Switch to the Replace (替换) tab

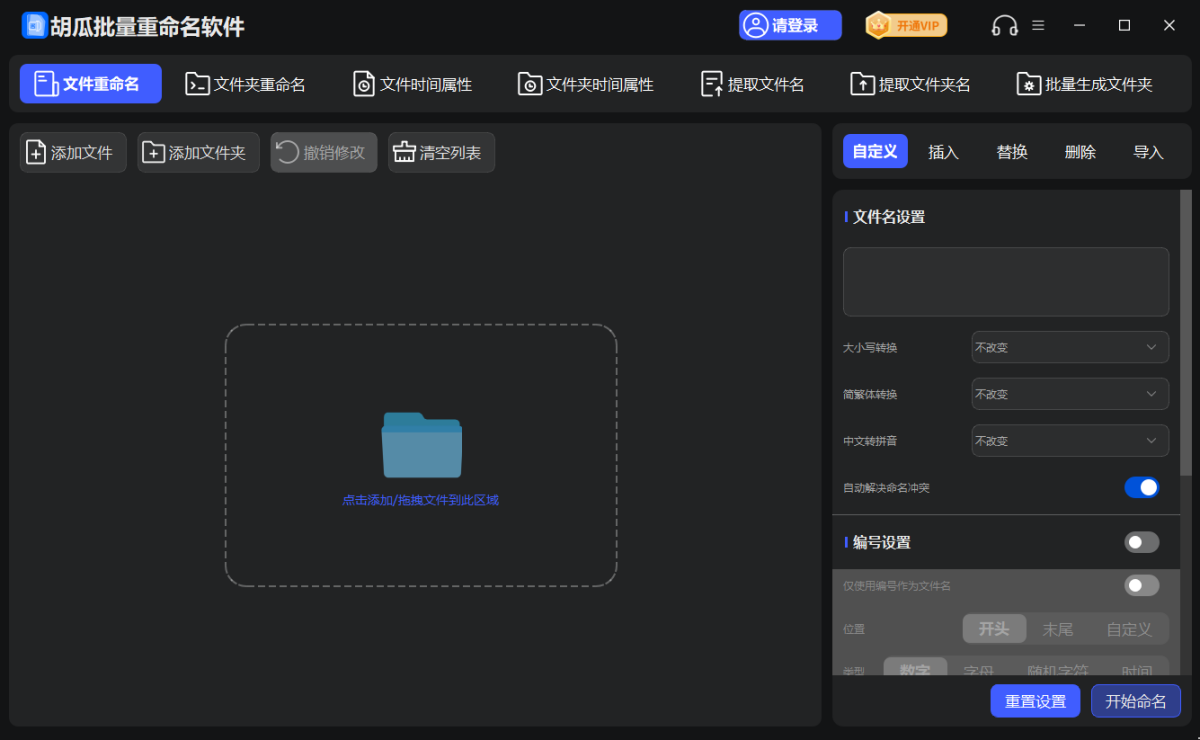point(1011,152)
